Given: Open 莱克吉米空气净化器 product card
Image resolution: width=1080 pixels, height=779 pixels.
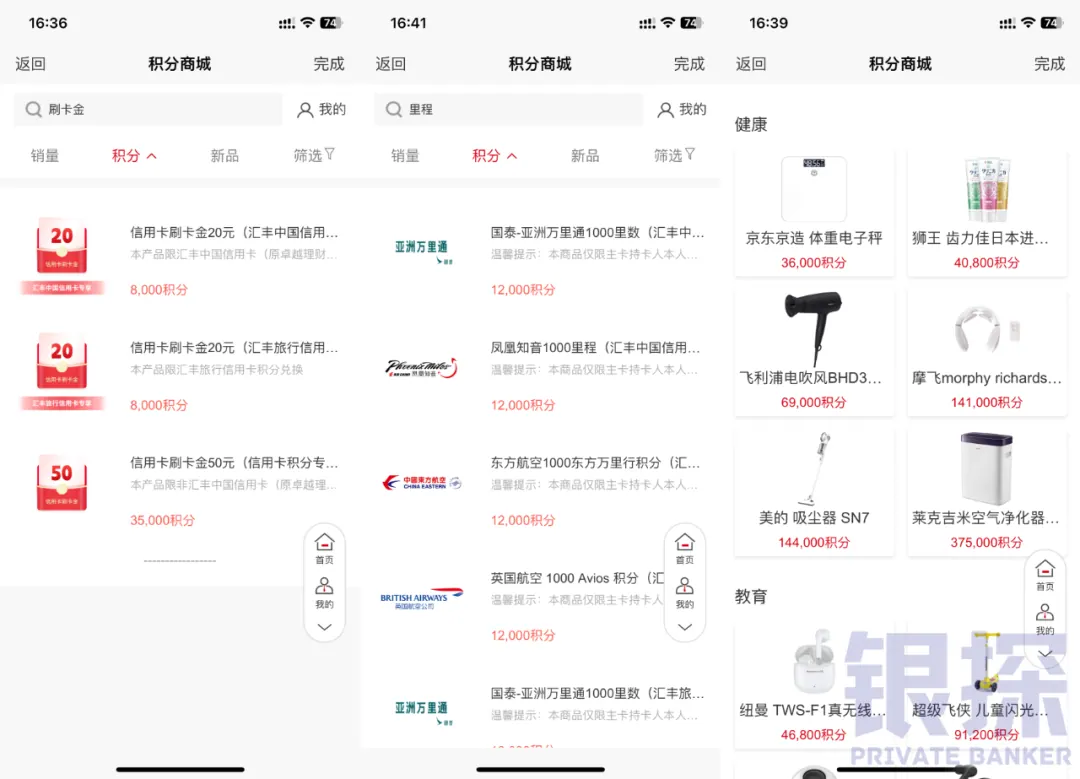Looking at the screenshot, I should coord(987,492).
